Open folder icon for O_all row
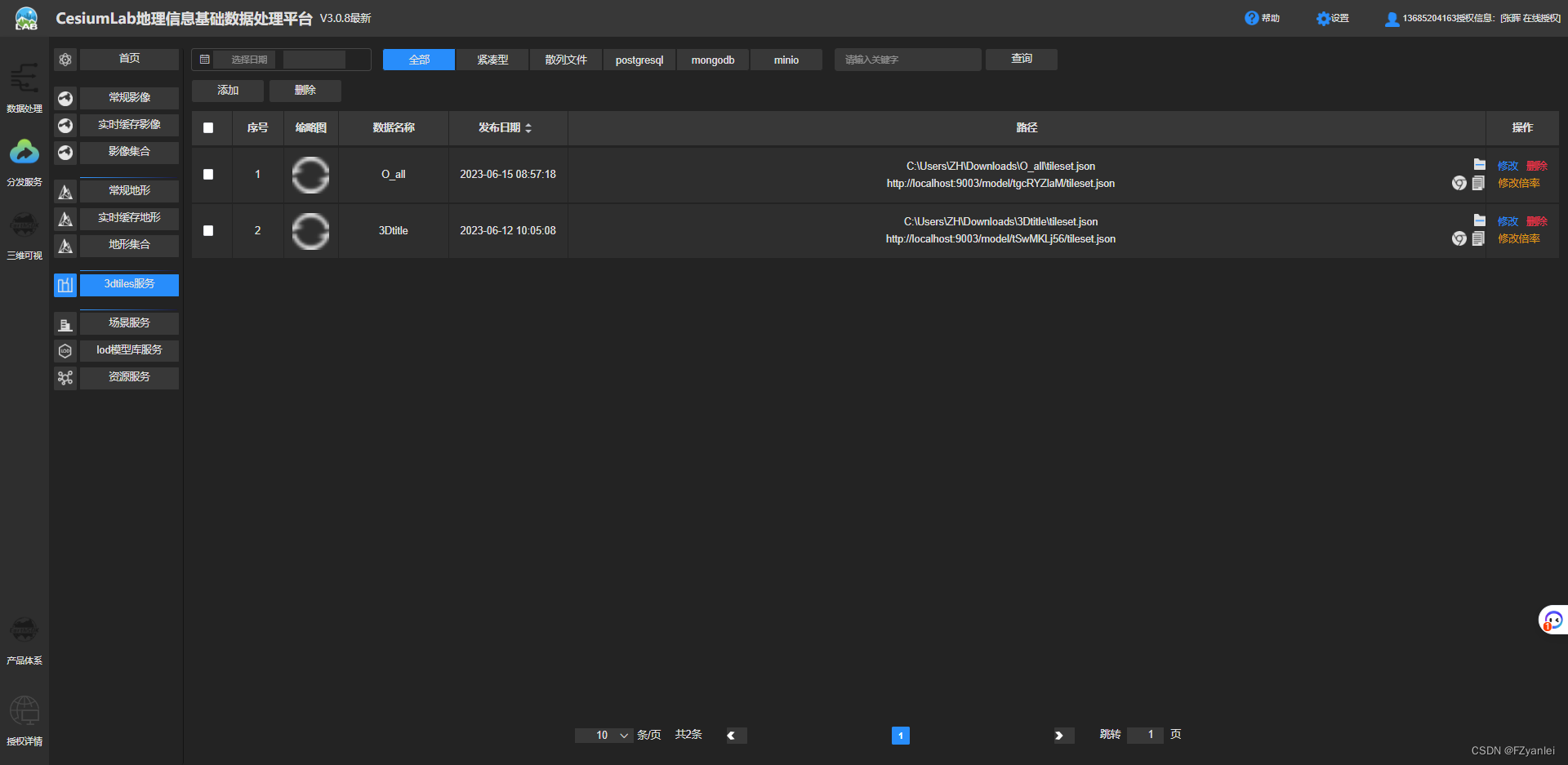1568x765 pixels. point(1480,164)
